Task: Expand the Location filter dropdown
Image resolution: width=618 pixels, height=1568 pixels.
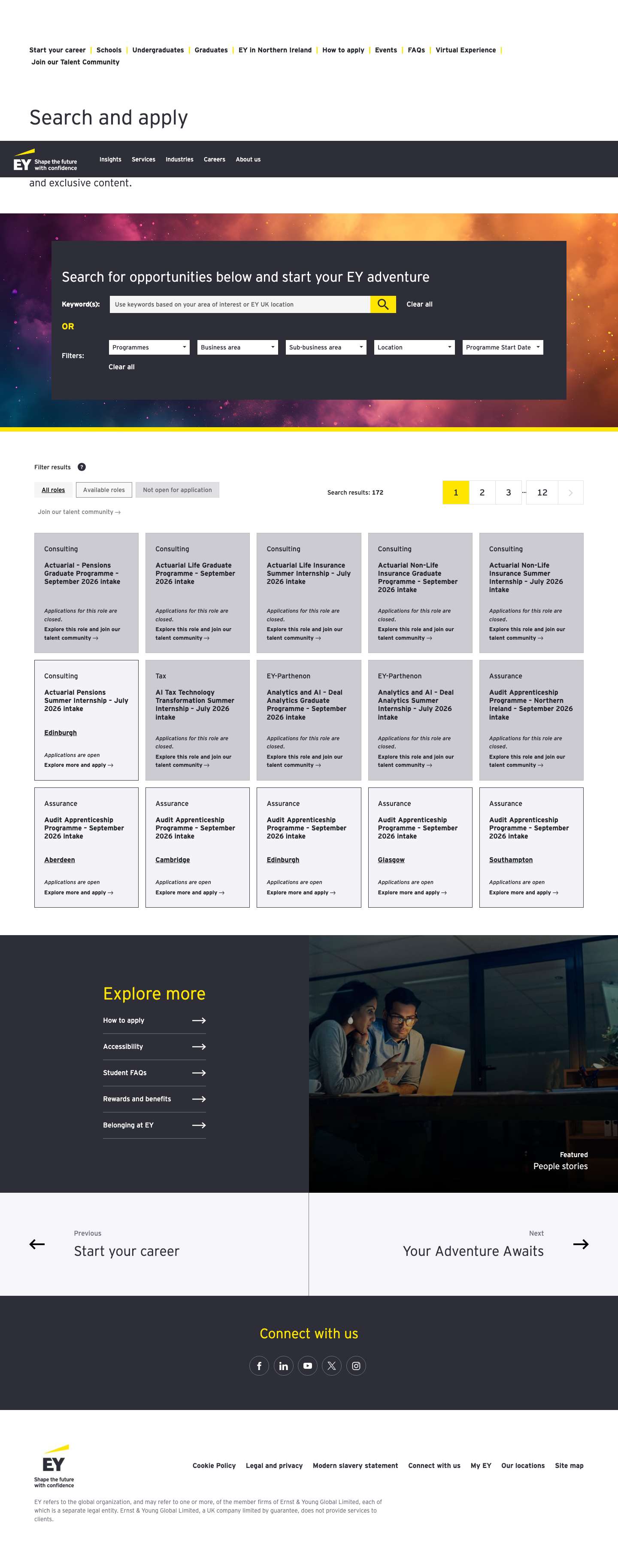Action: 414,348
